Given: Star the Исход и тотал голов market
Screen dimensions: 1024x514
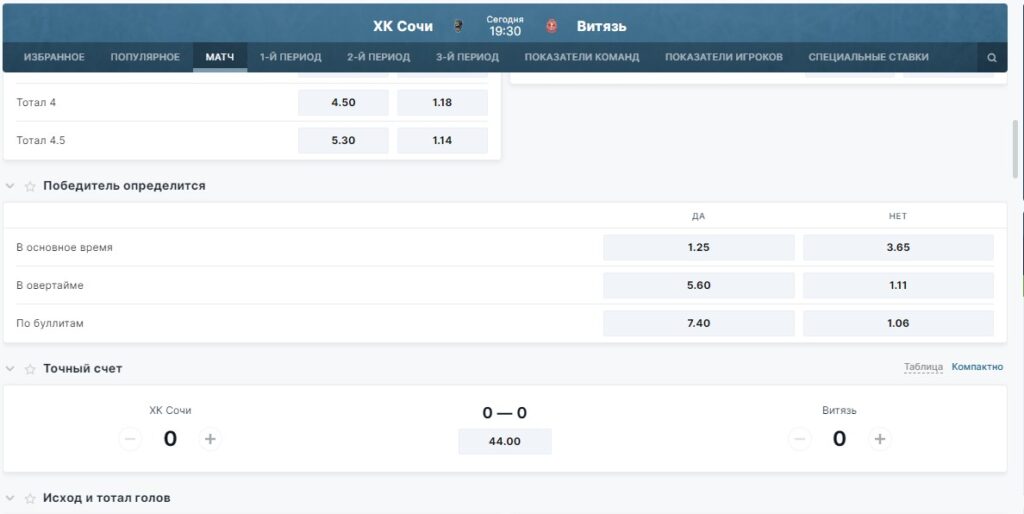Looking at the screenshot, I should (30, 498).
